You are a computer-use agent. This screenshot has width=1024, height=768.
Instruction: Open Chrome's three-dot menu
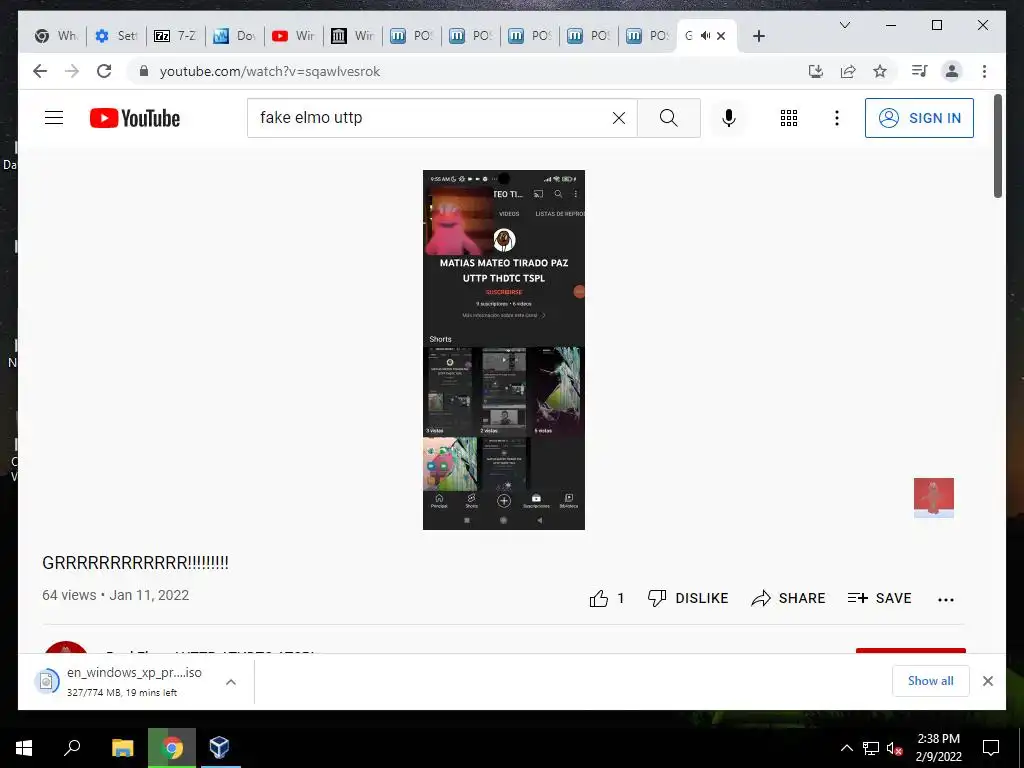pos(984,71)
